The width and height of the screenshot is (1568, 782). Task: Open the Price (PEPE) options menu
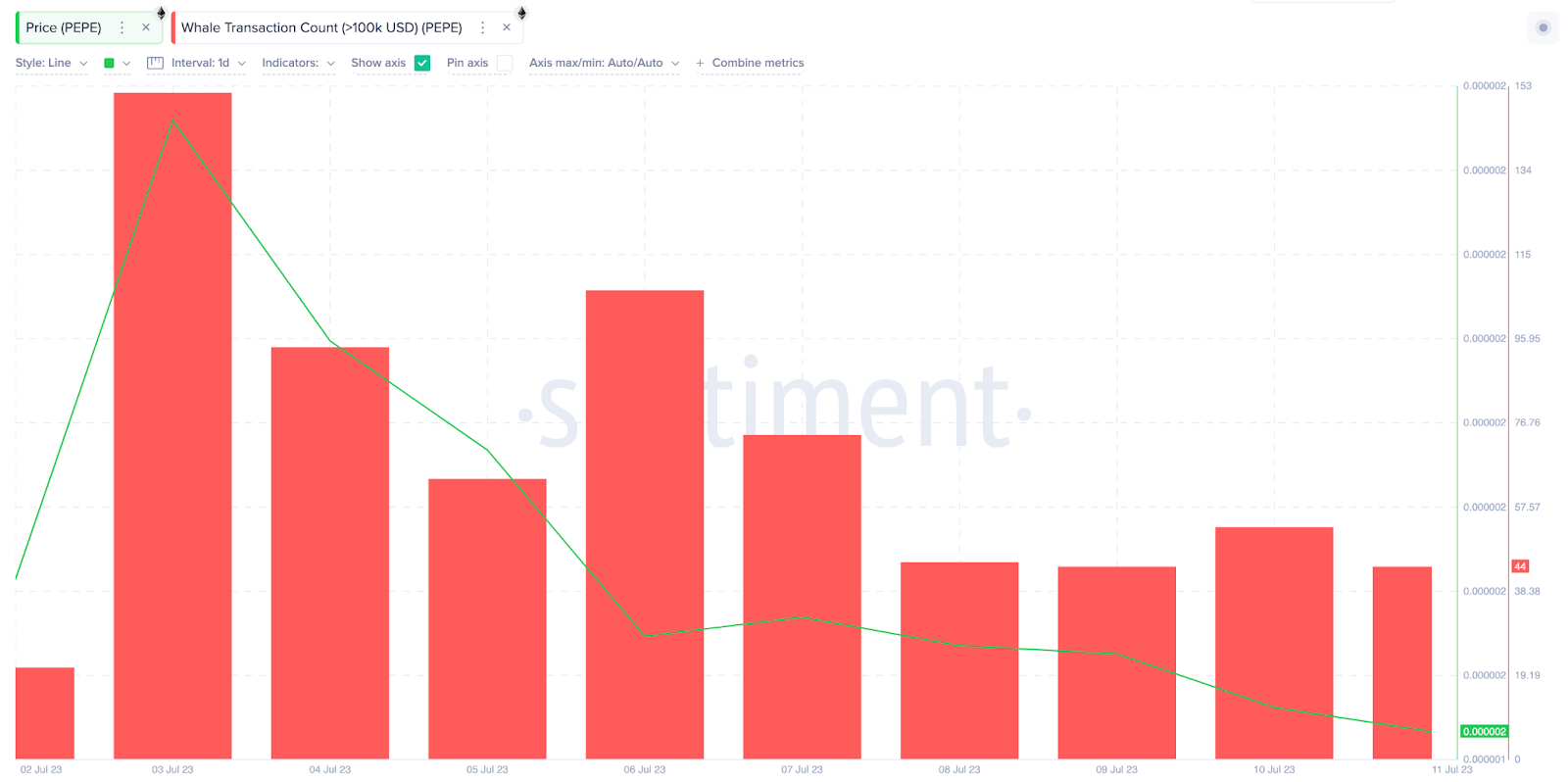[x=122, y=27]
